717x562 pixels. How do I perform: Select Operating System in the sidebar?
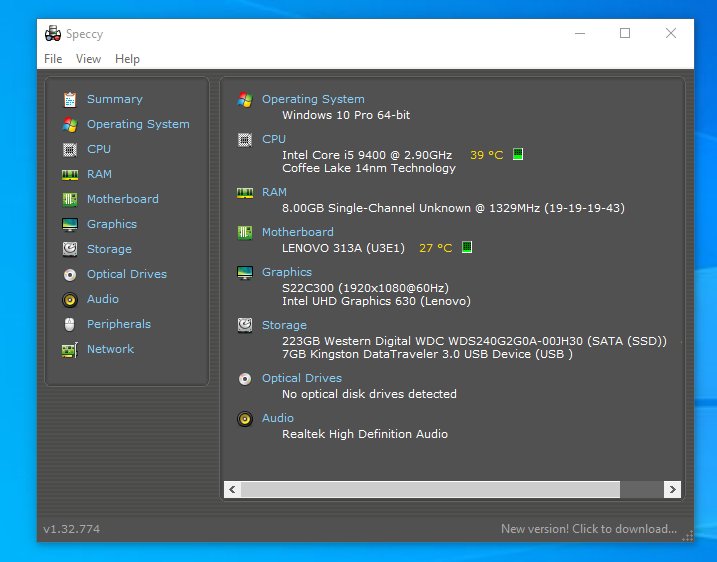pos(138,124)
